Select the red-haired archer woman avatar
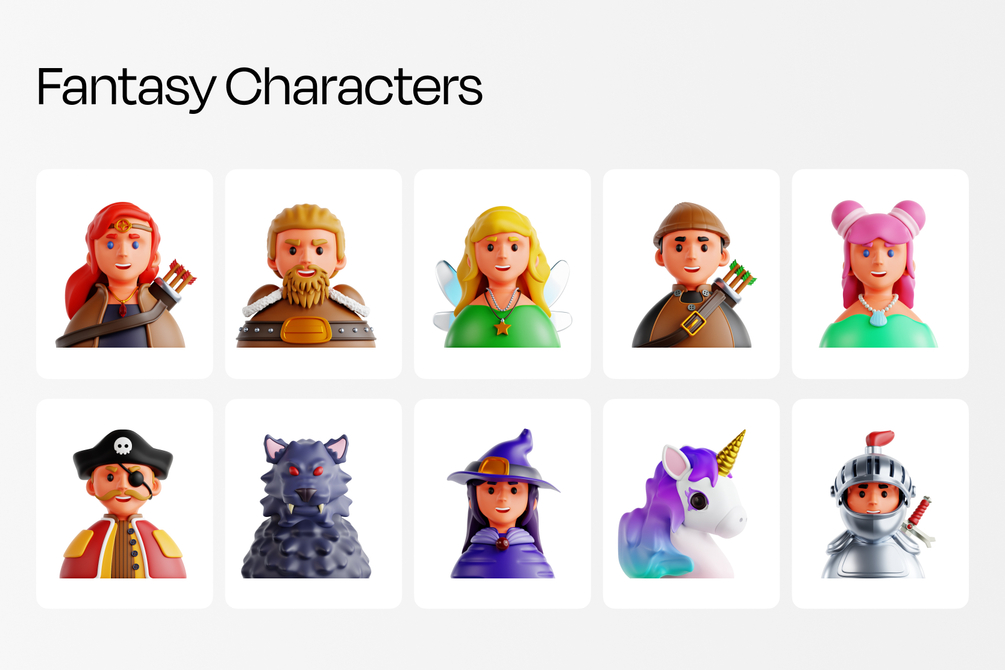Image resolution: width=1005 pixels, height=670 pixels. click(x=124, y=274)
